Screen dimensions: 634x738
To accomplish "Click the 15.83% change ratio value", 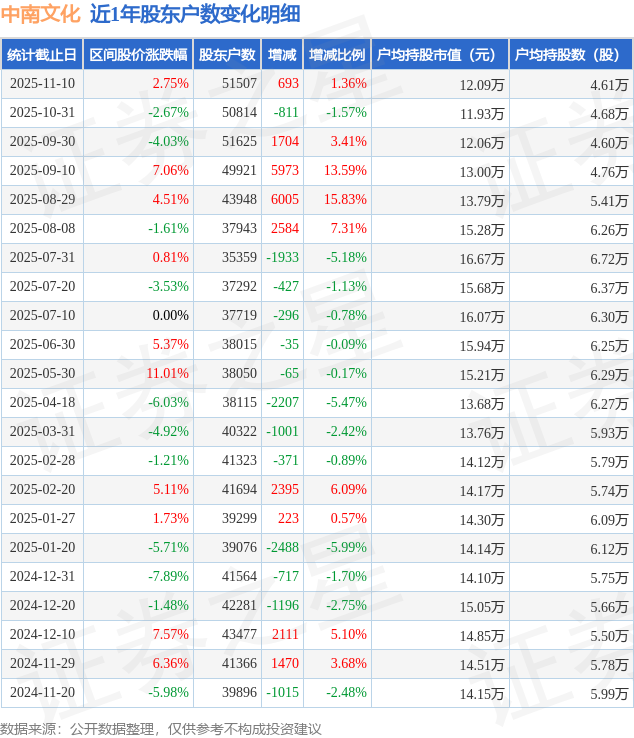I will tap(345, 199).
